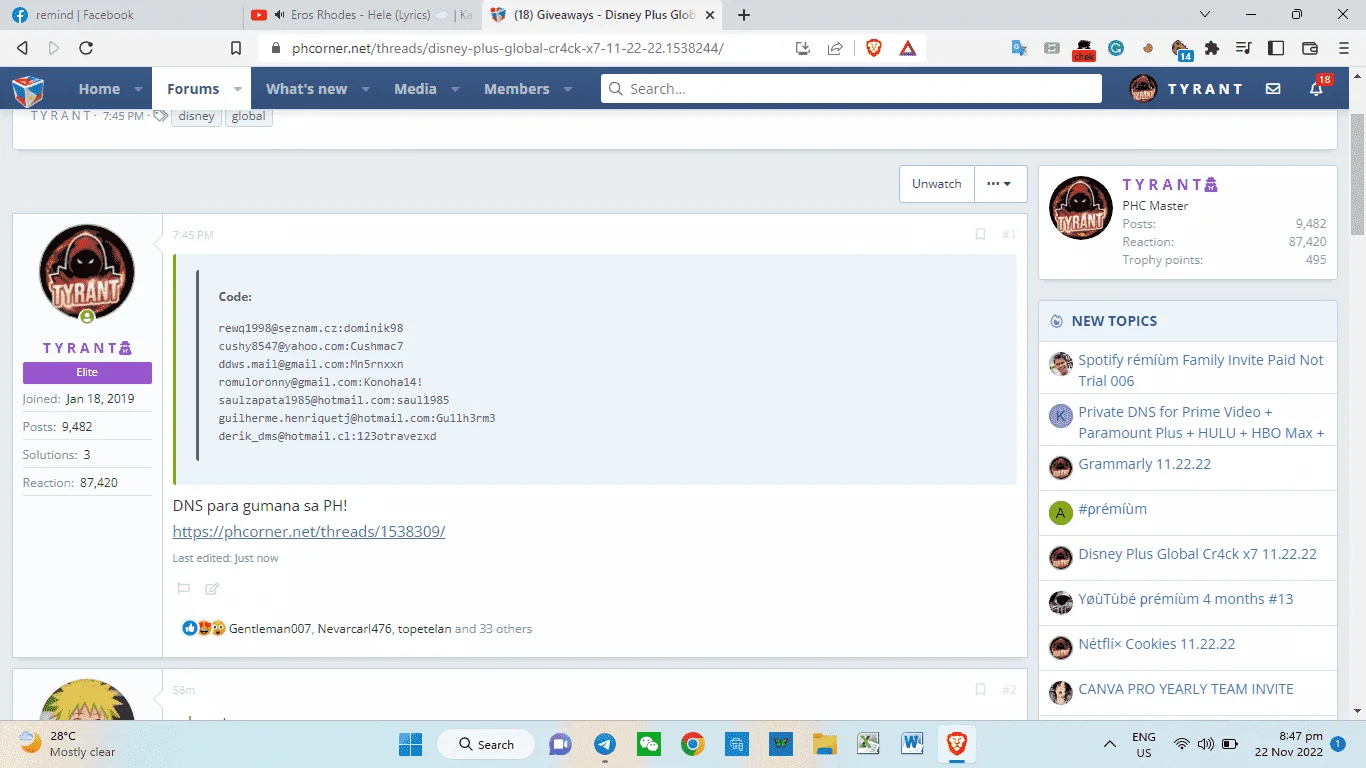The image size is (1366, 768).
Task: Click the edit icon under post #1
Action: tap(212, 589)
